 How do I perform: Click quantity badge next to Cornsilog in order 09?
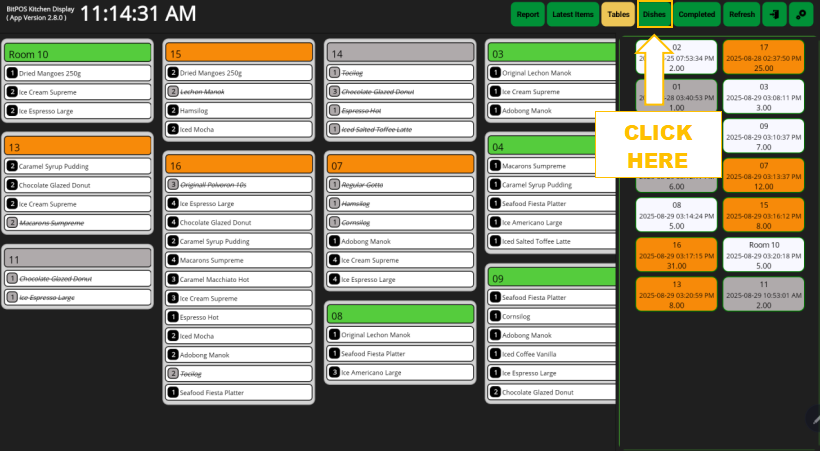495,316
